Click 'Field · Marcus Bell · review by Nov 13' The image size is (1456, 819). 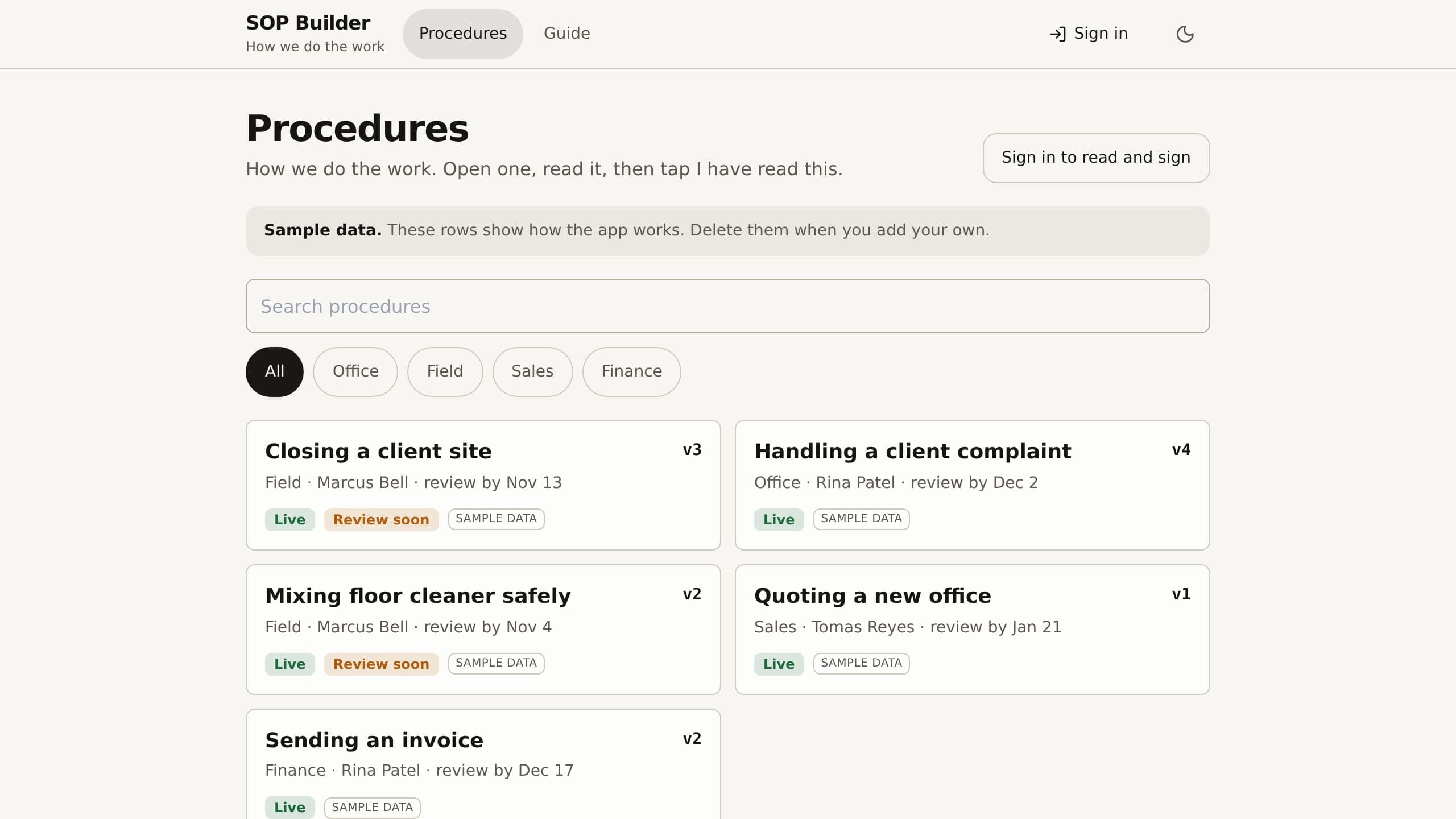[x=413, y=482]
